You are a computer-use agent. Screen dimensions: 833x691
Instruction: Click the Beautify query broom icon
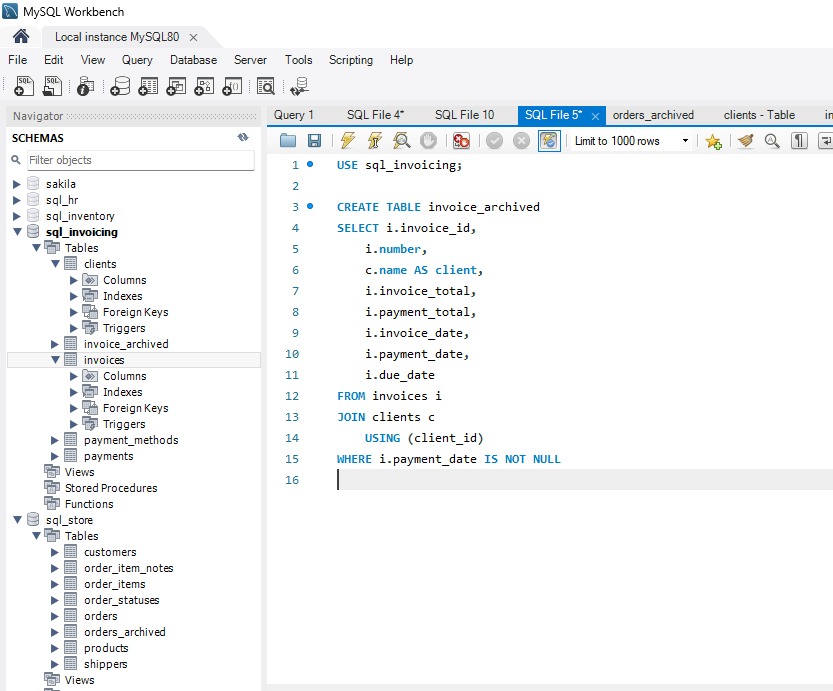click(745, 141)
